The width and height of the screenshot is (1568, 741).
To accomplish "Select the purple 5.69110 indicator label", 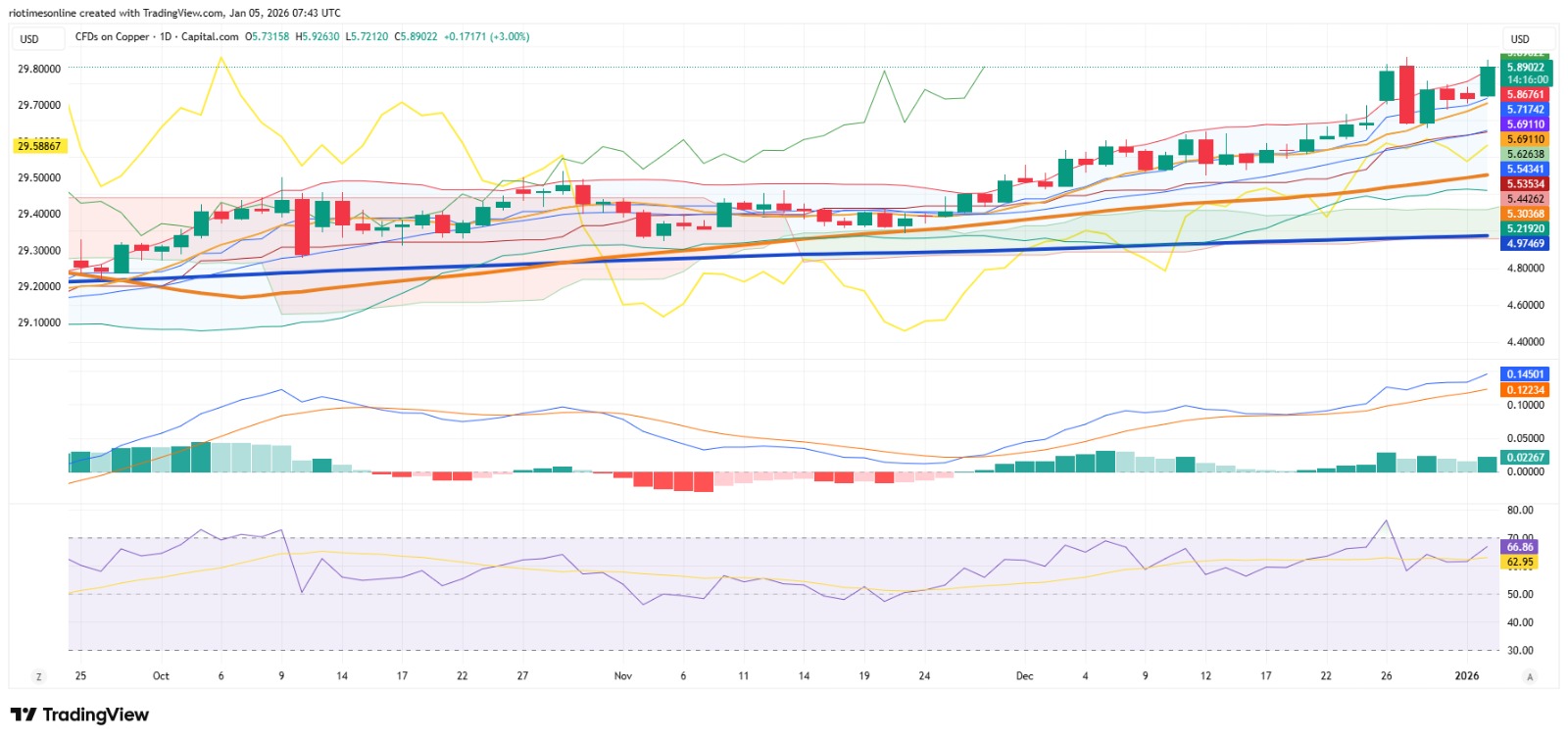I will pos(1526,124).
